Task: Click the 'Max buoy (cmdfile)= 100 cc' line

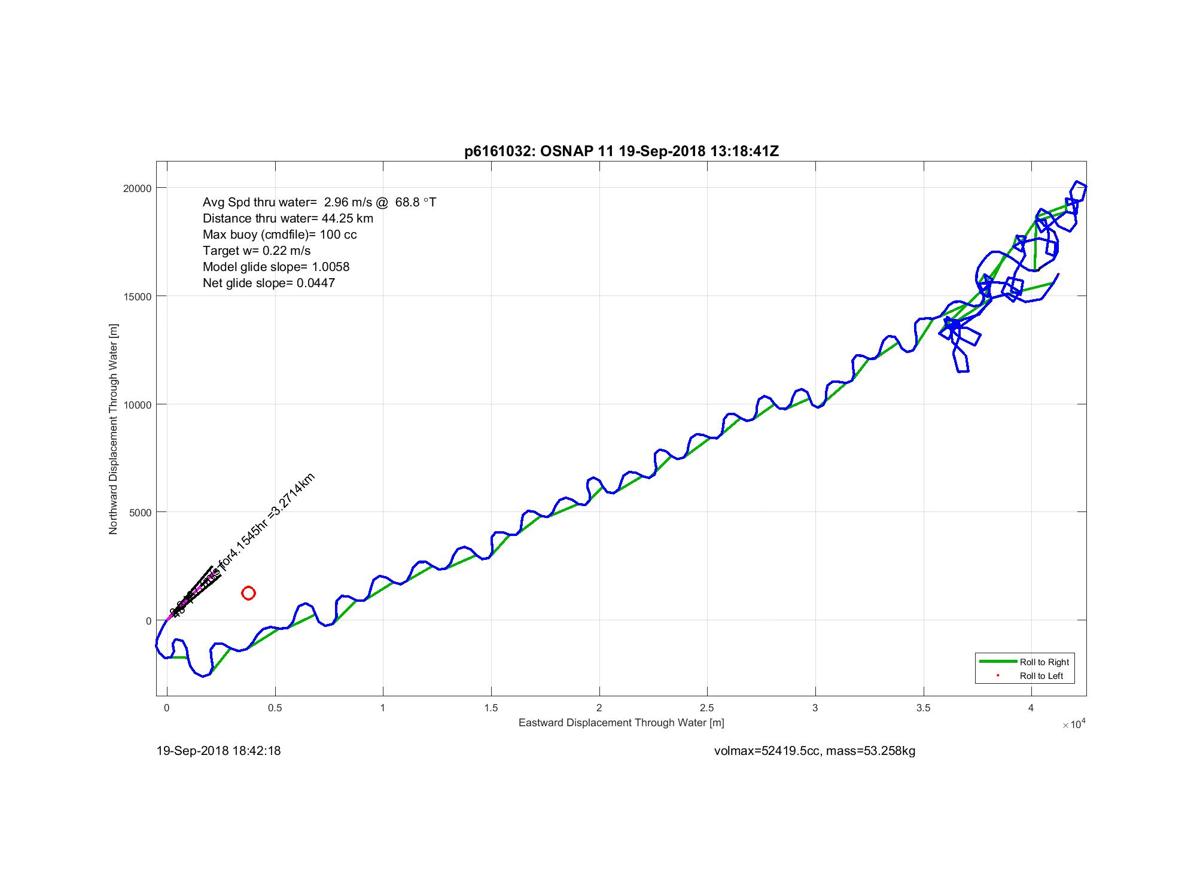Action: coord(279,234)
